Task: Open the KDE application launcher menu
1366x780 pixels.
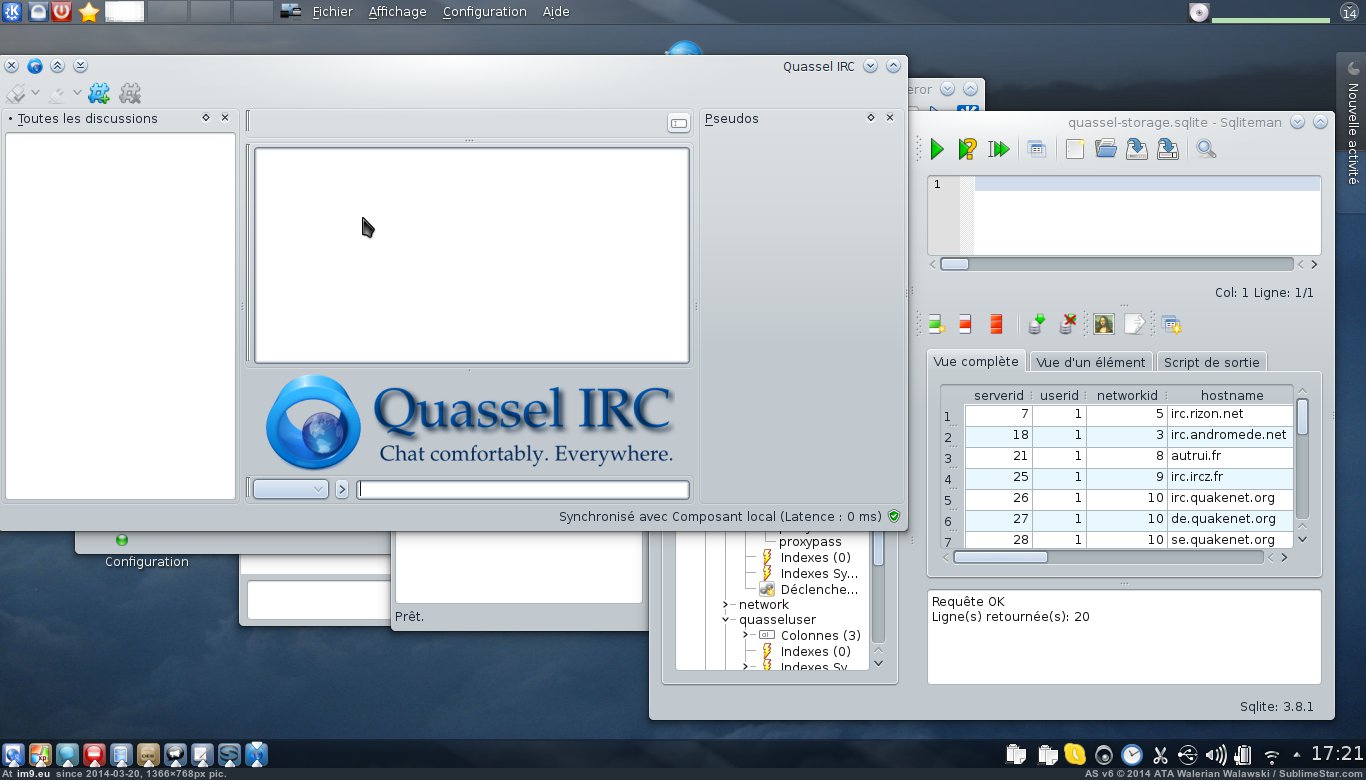Action: point(10,12)
